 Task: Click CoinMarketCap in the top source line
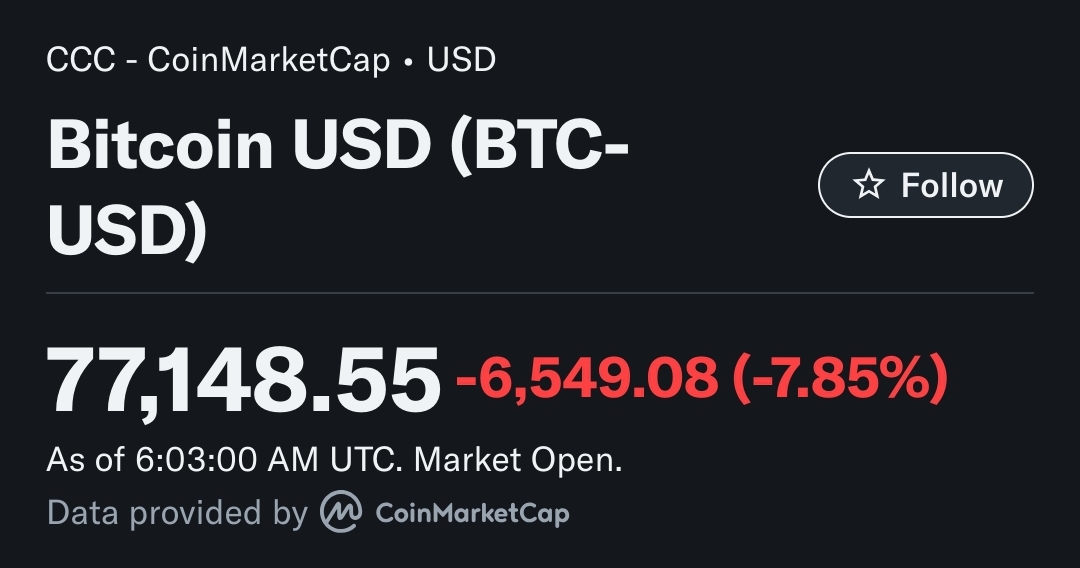[269, 60]
